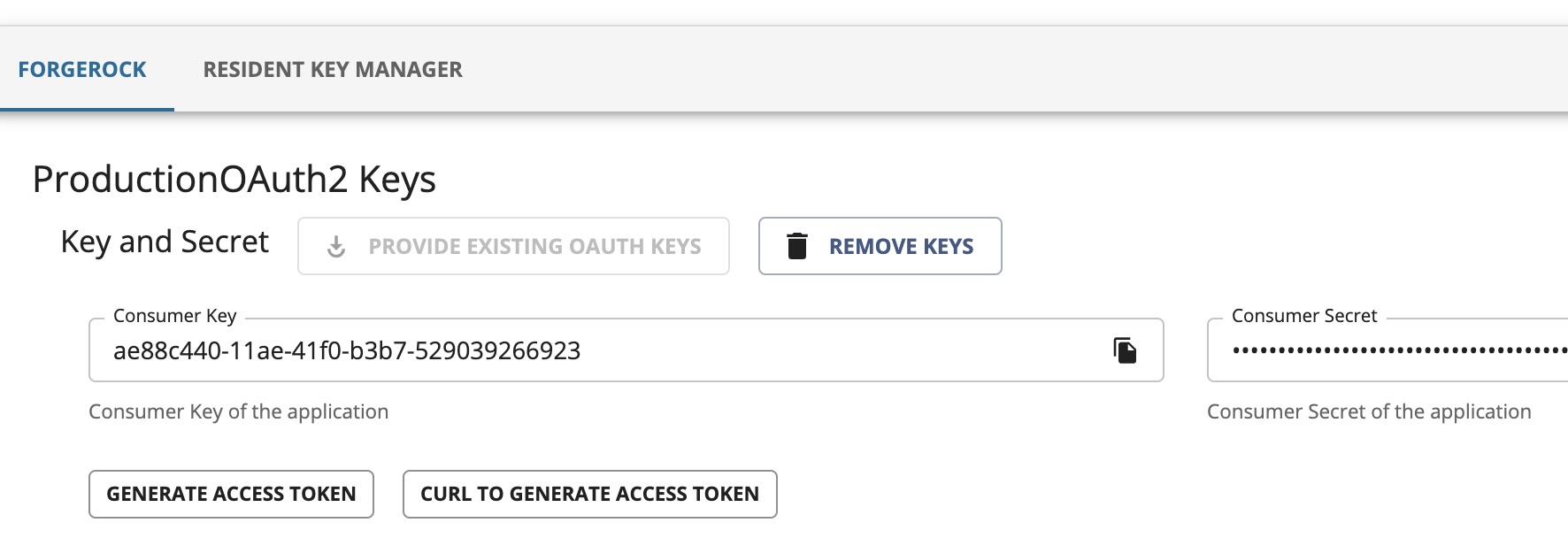Screen dimensions: 1568x538
Task: Click the download arrow icon
Action: (336, 247)
